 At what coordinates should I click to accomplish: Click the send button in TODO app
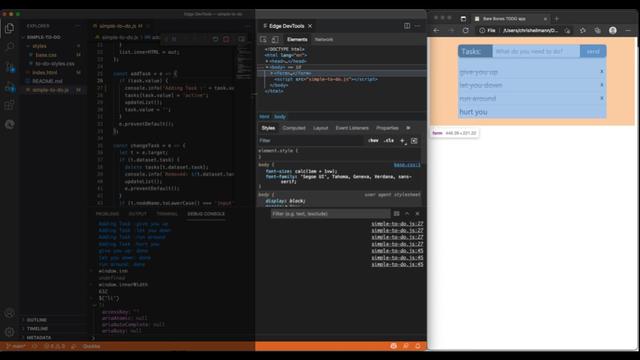coord(593,51)
